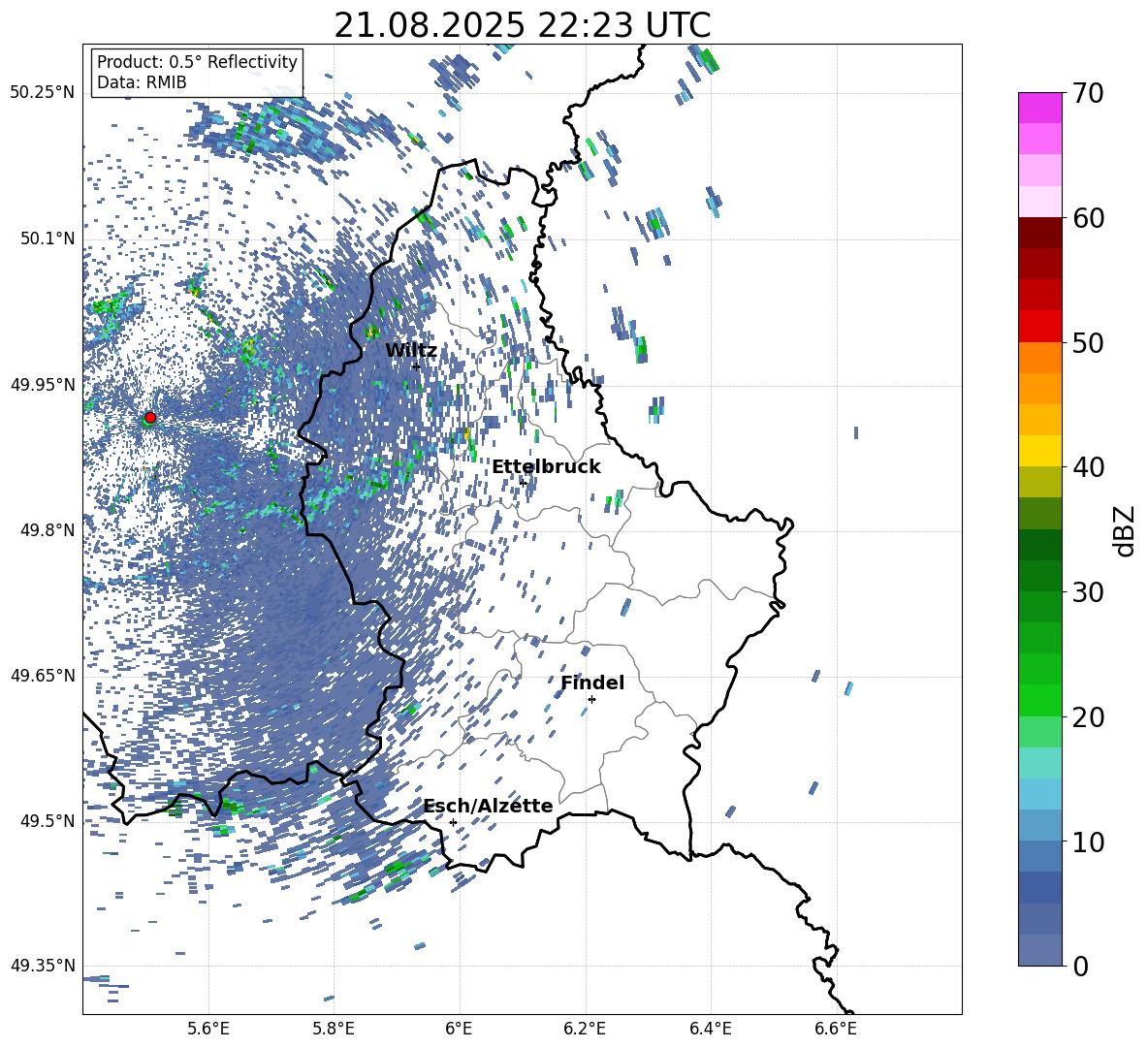Click the Findel city label
The height and width of the screenshot is (1048, 1148).
pyautogui.click(x=592, y=683)
